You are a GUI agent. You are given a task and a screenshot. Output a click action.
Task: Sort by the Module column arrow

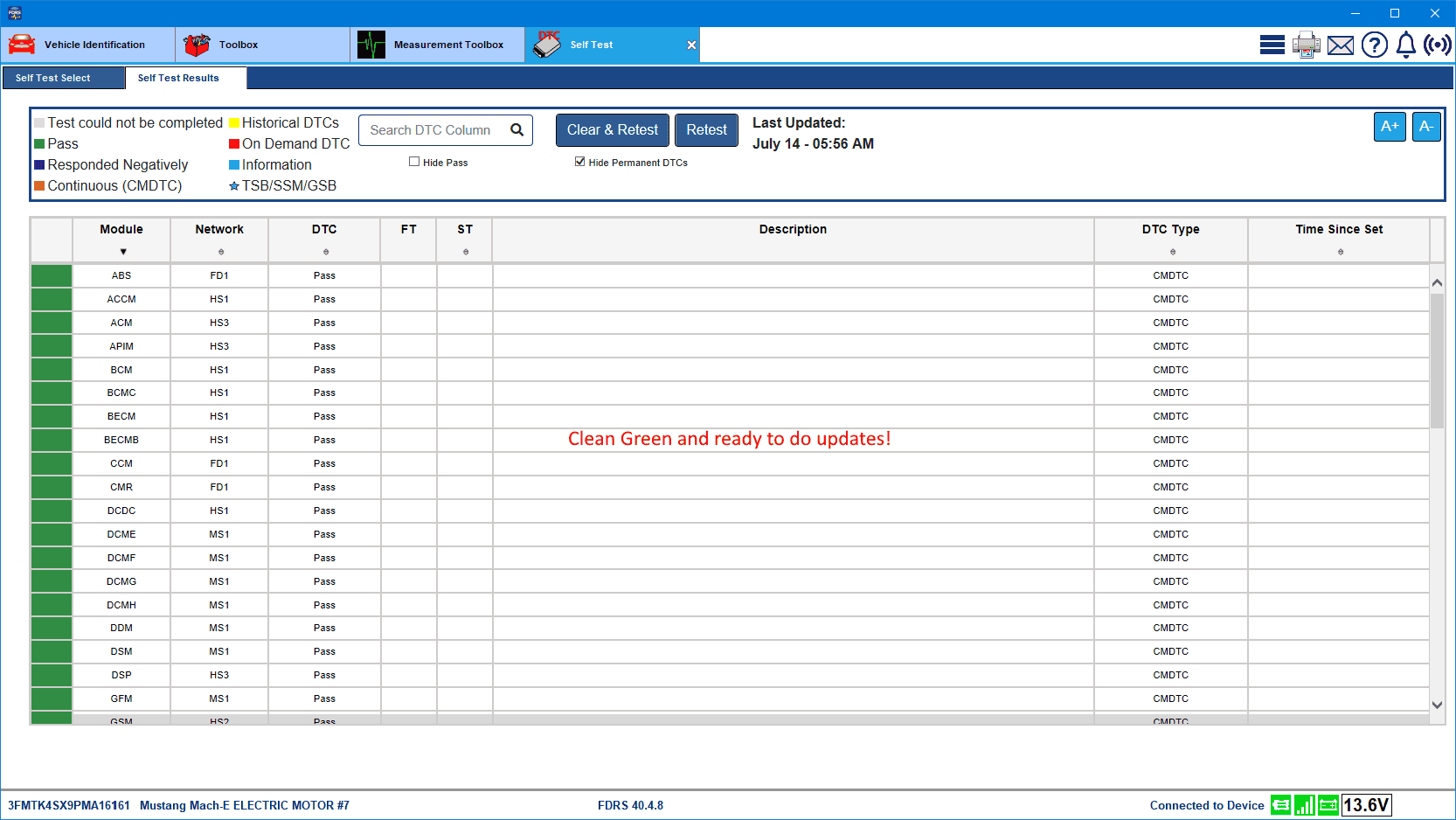[123, 252]
